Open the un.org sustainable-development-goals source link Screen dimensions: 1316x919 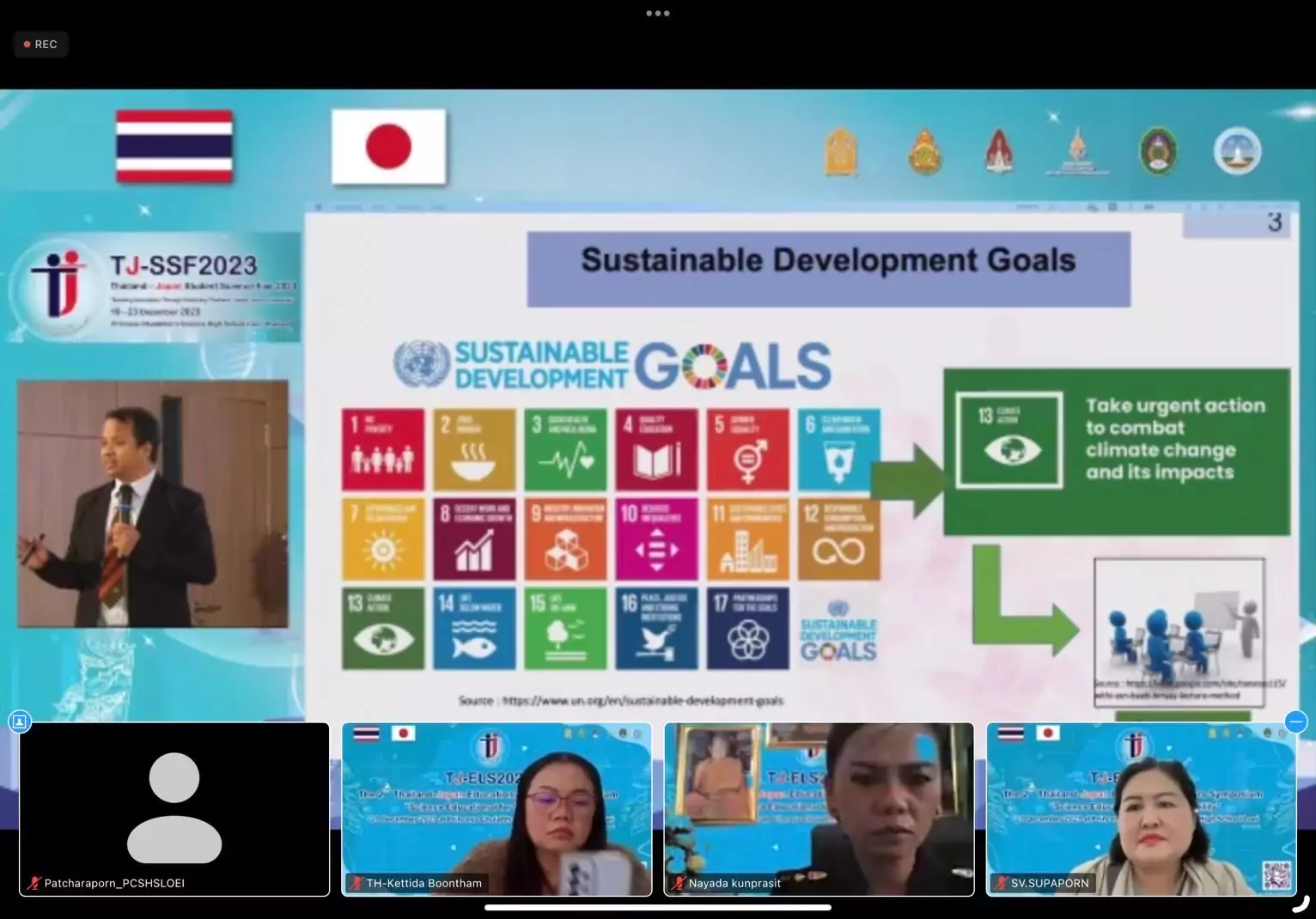(643, 701)
